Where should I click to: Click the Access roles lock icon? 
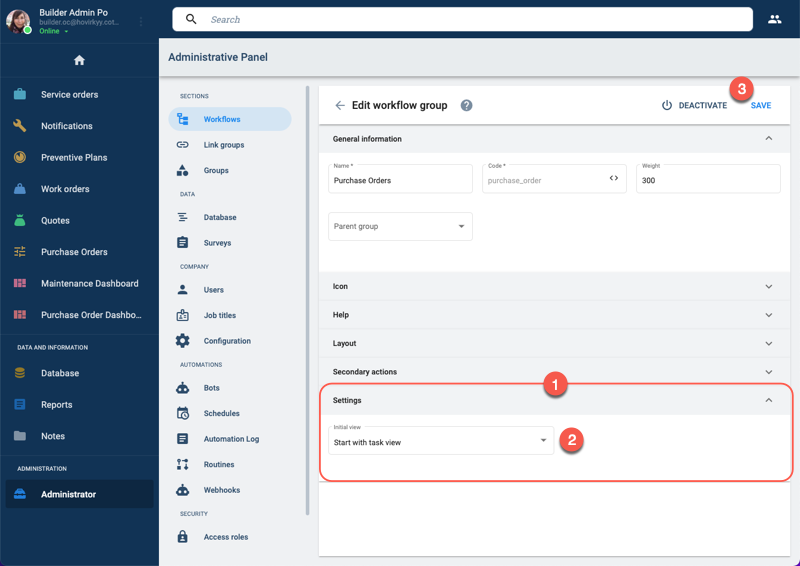coord(183,537)
